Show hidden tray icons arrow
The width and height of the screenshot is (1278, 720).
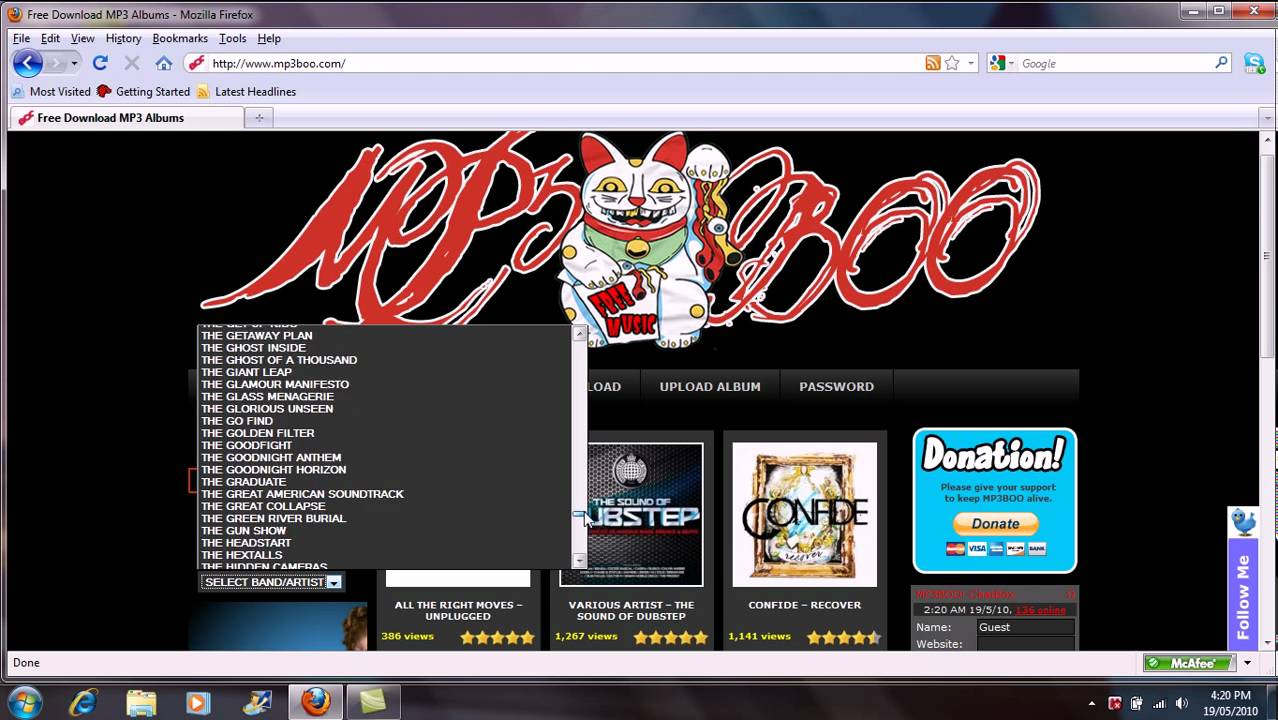click(1093, 703)
